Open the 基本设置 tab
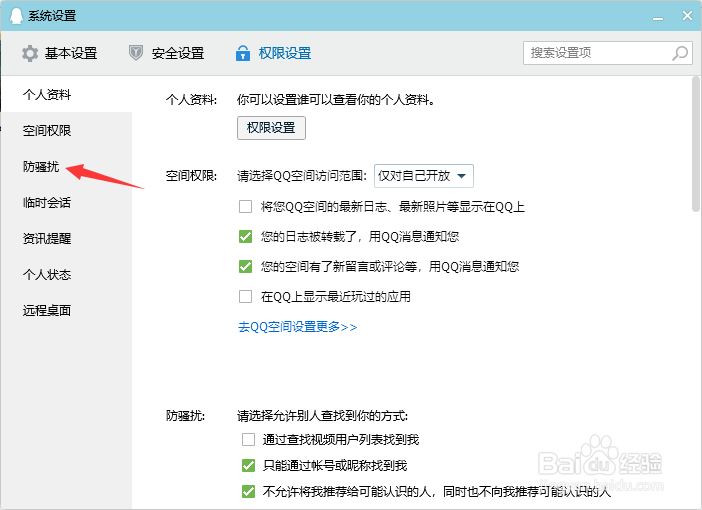The height and width of the screenshot is (510, 702). [x=60, y=53]
